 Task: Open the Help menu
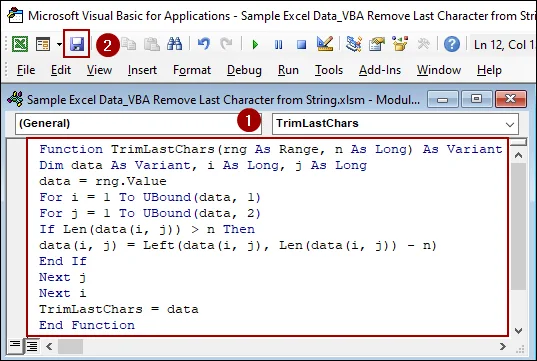coord(489,70)
